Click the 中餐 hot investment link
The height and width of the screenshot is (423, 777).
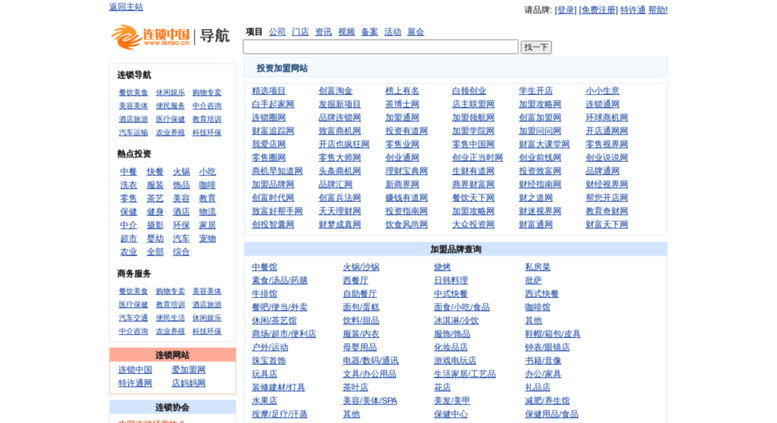pos(128,172)
